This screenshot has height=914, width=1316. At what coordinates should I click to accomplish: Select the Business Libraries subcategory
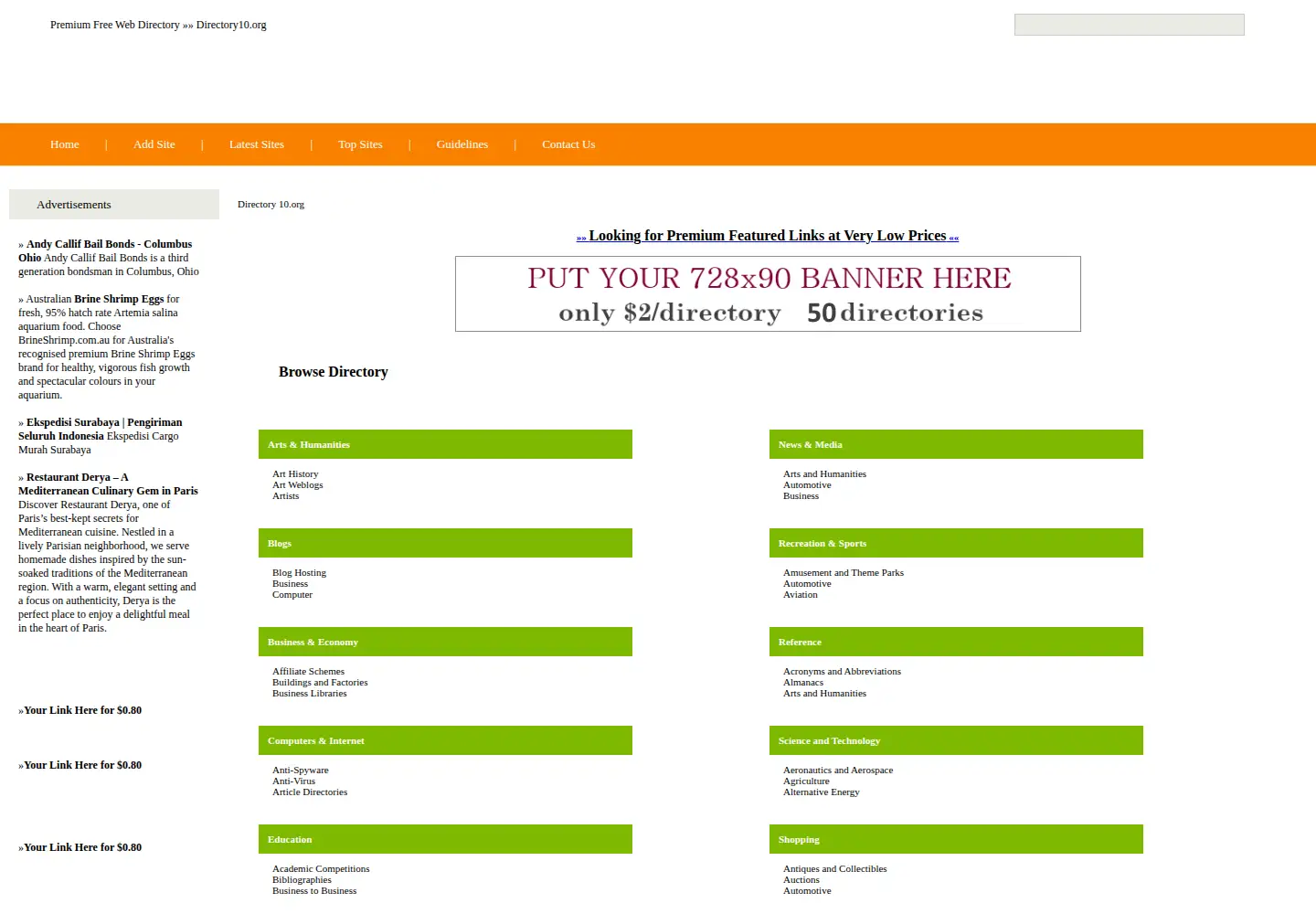tap(310, 694)
